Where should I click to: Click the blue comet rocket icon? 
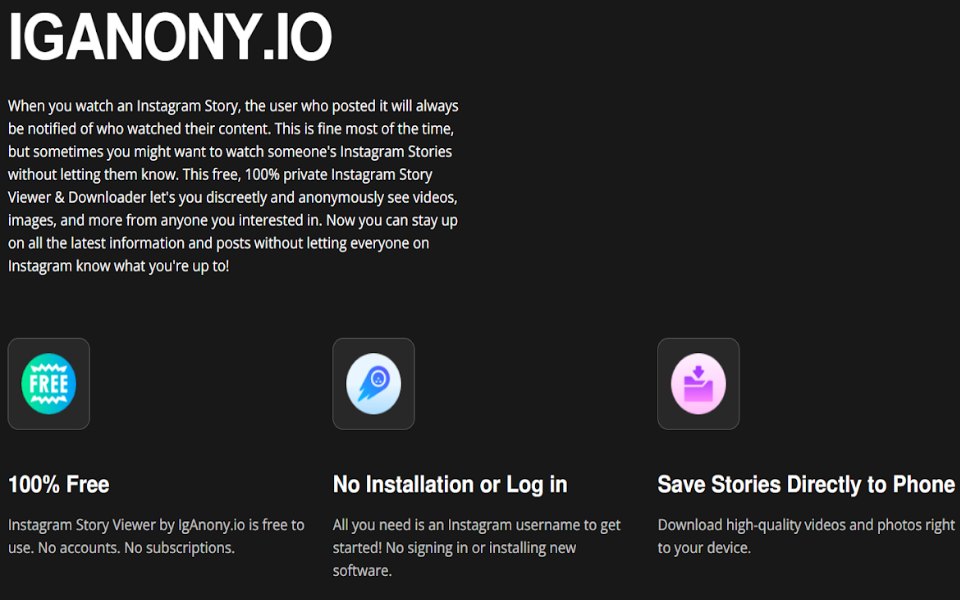[x=373, y=384]
